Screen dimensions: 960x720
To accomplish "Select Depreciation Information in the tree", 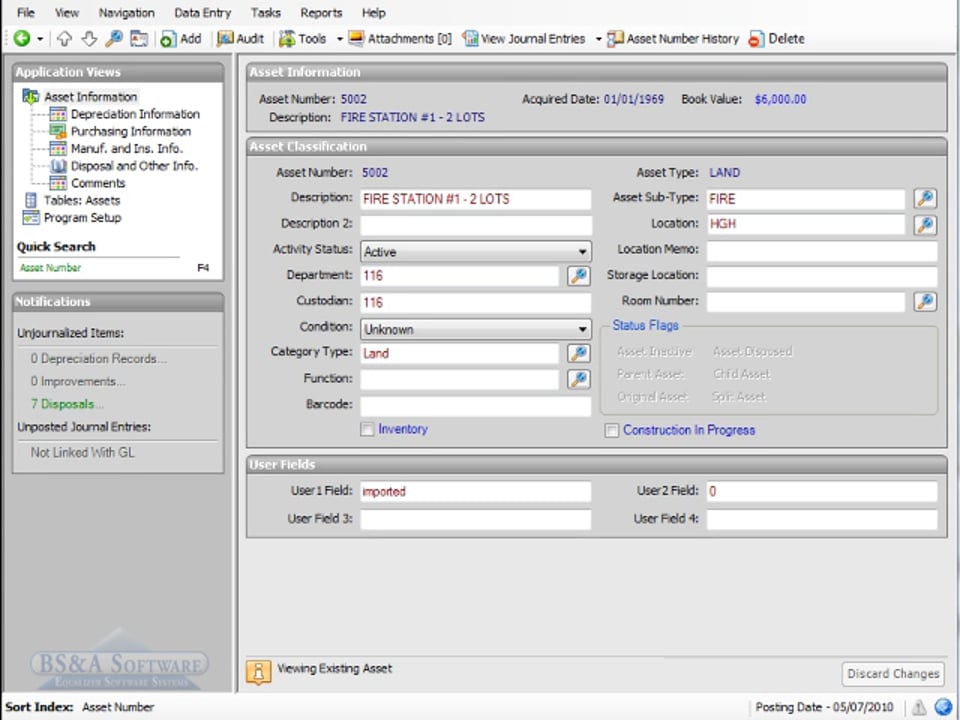I will (x=134, y=114).
